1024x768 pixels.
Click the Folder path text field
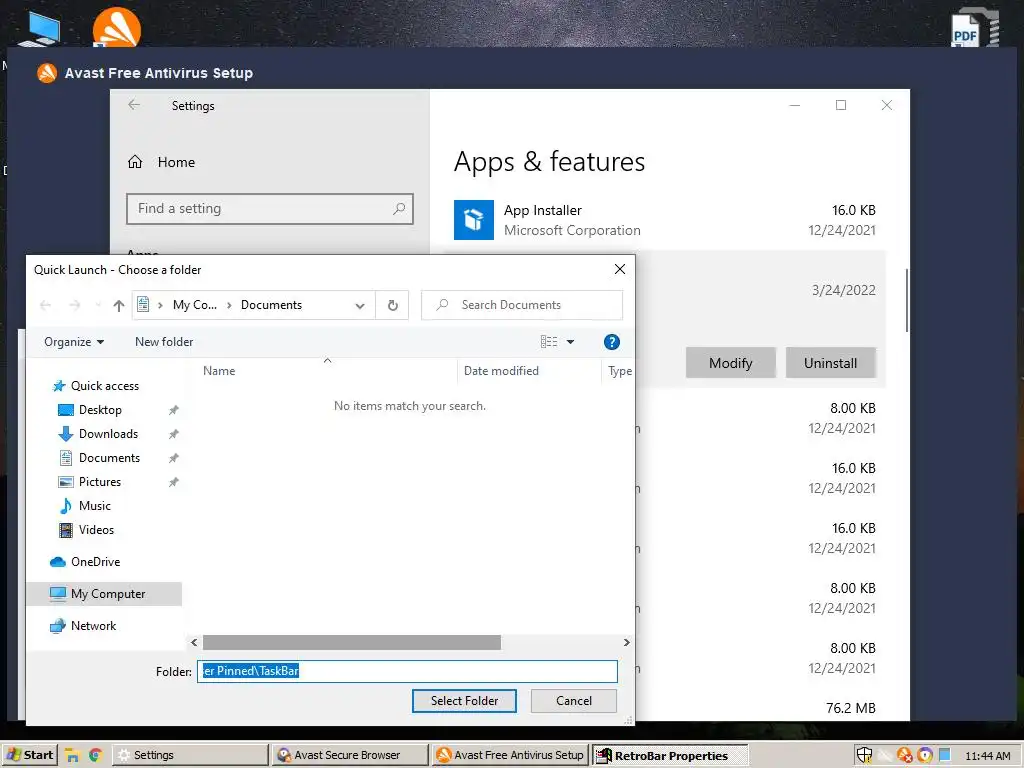[407, 671]
